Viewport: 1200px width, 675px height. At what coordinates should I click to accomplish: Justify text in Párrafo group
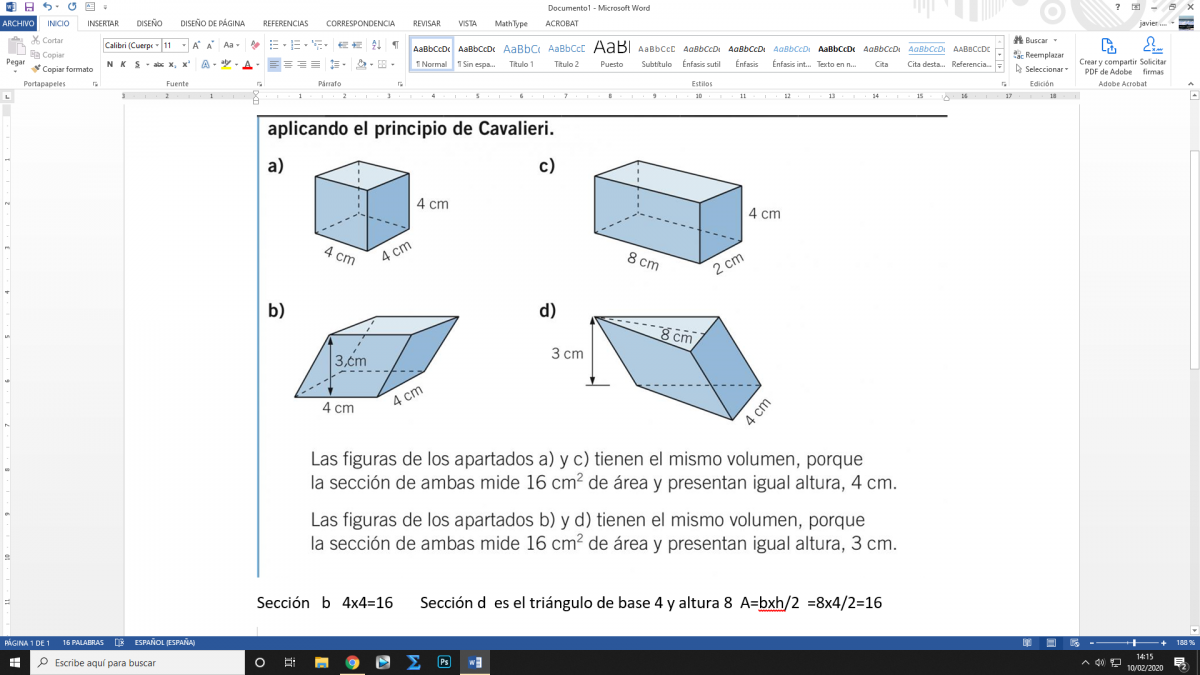[x=317, y=65]
